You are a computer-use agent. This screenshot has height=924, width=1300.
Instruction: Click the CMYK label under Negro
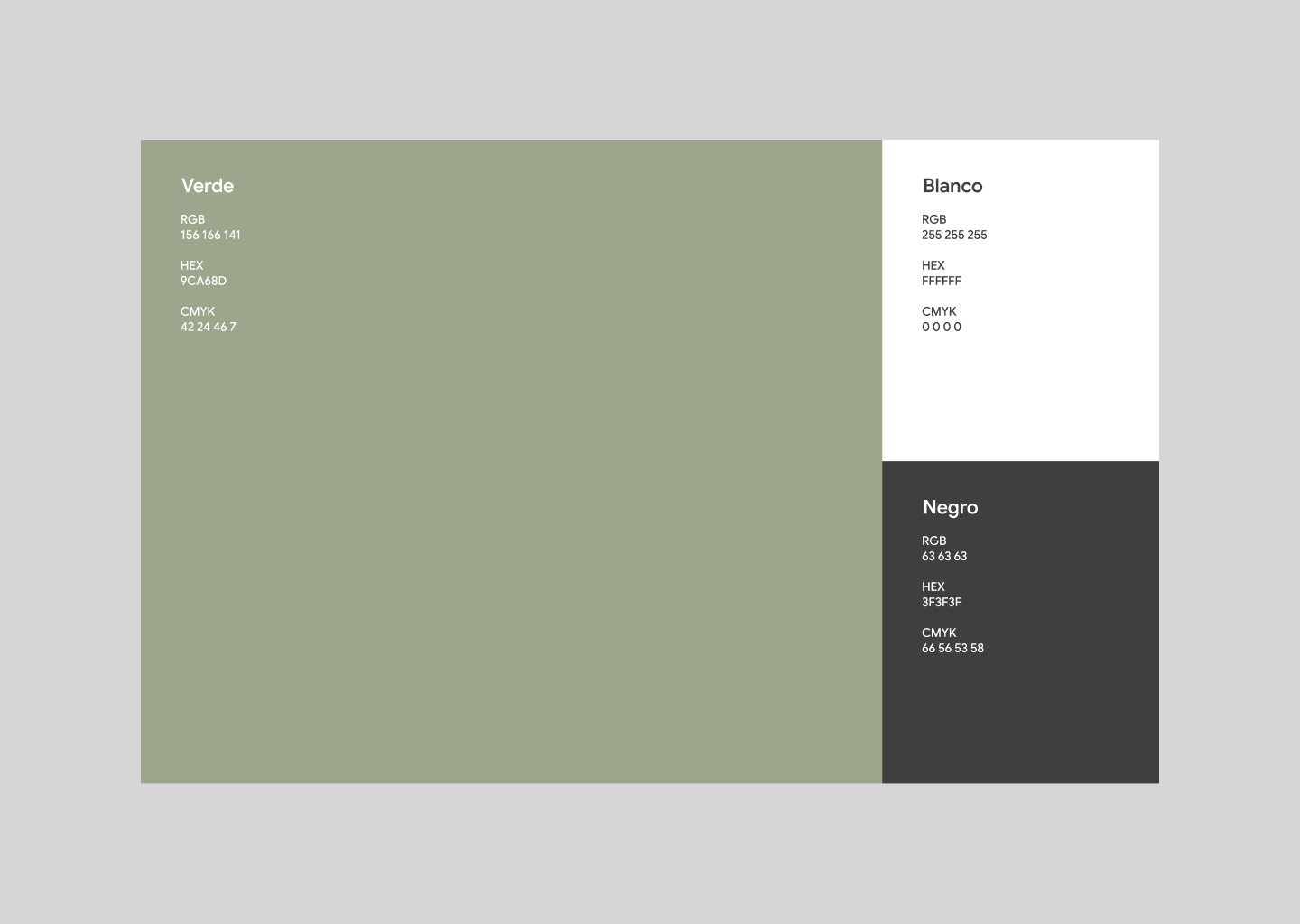[939, 633]
